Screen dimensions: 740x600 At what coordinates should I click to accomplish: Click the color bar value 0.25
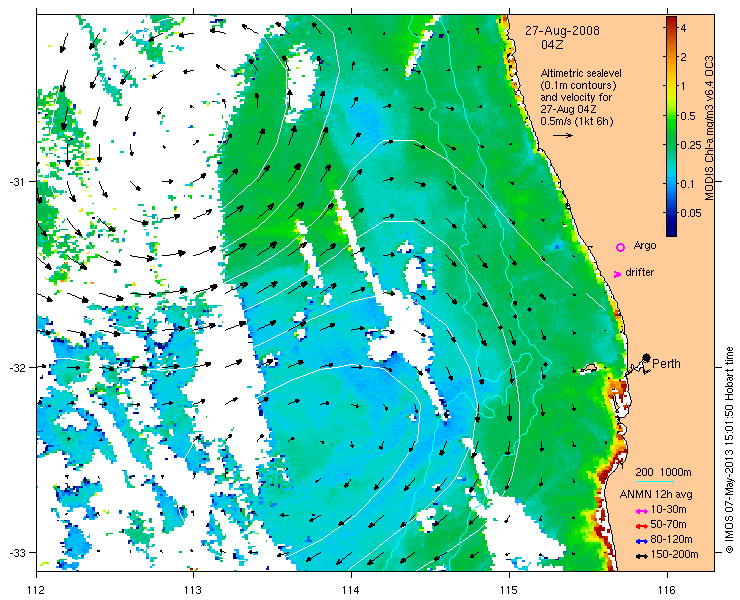tap(690, 145)
